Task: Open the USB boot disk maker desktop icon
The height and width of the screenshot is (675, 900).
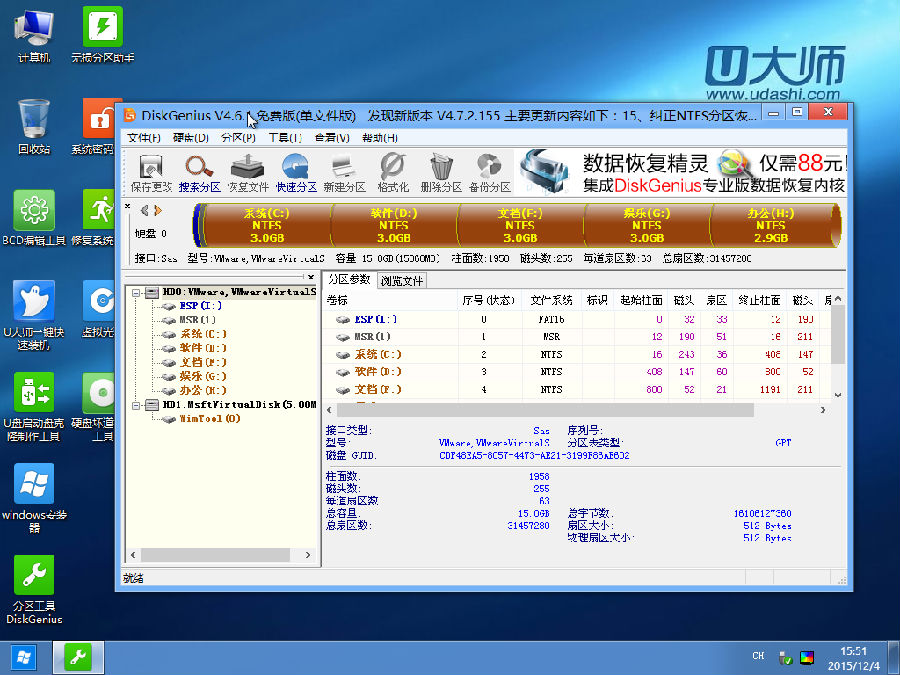Action: pos(34,407)
